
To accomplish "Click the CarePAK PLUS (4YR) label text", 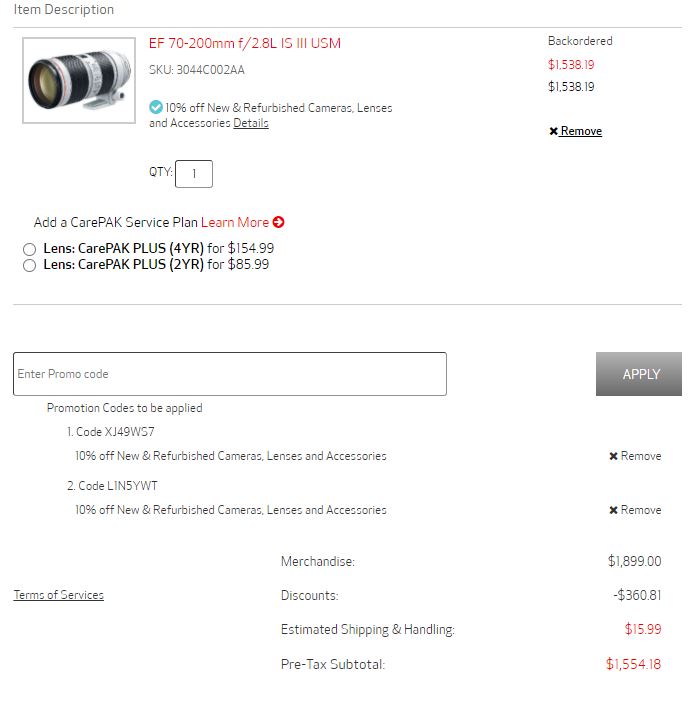I will 124,248.
